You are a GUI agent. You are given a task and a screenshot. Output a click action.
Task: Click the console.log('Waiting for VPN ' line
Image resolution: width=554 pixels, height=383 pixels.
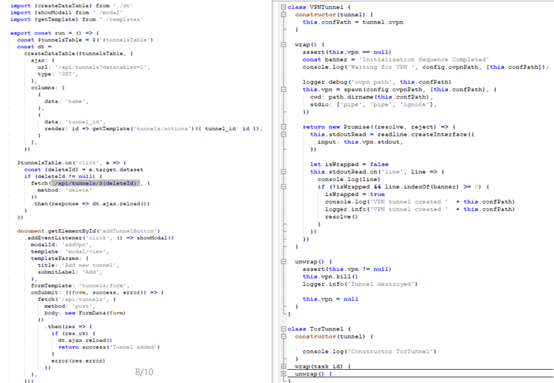point(426,67)
